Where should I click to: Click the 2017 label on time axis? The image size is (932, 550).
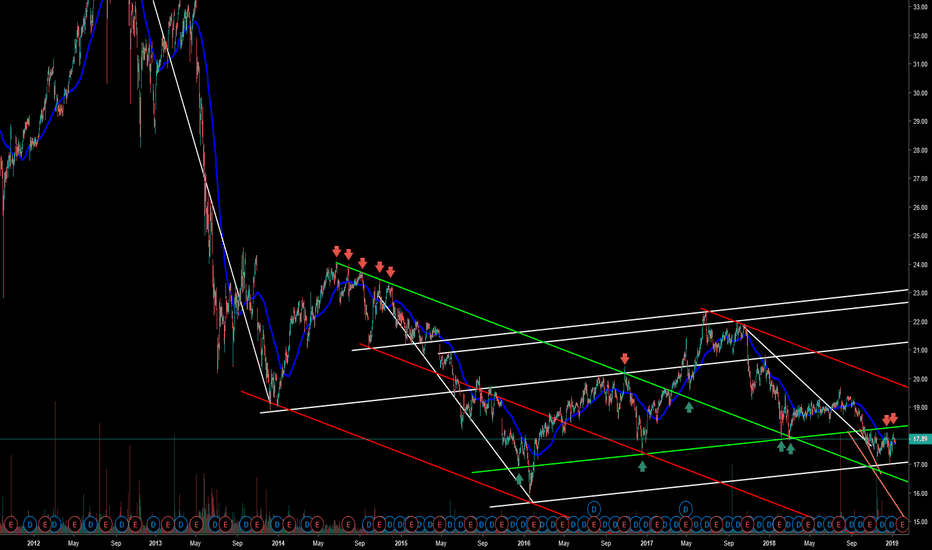647,543
